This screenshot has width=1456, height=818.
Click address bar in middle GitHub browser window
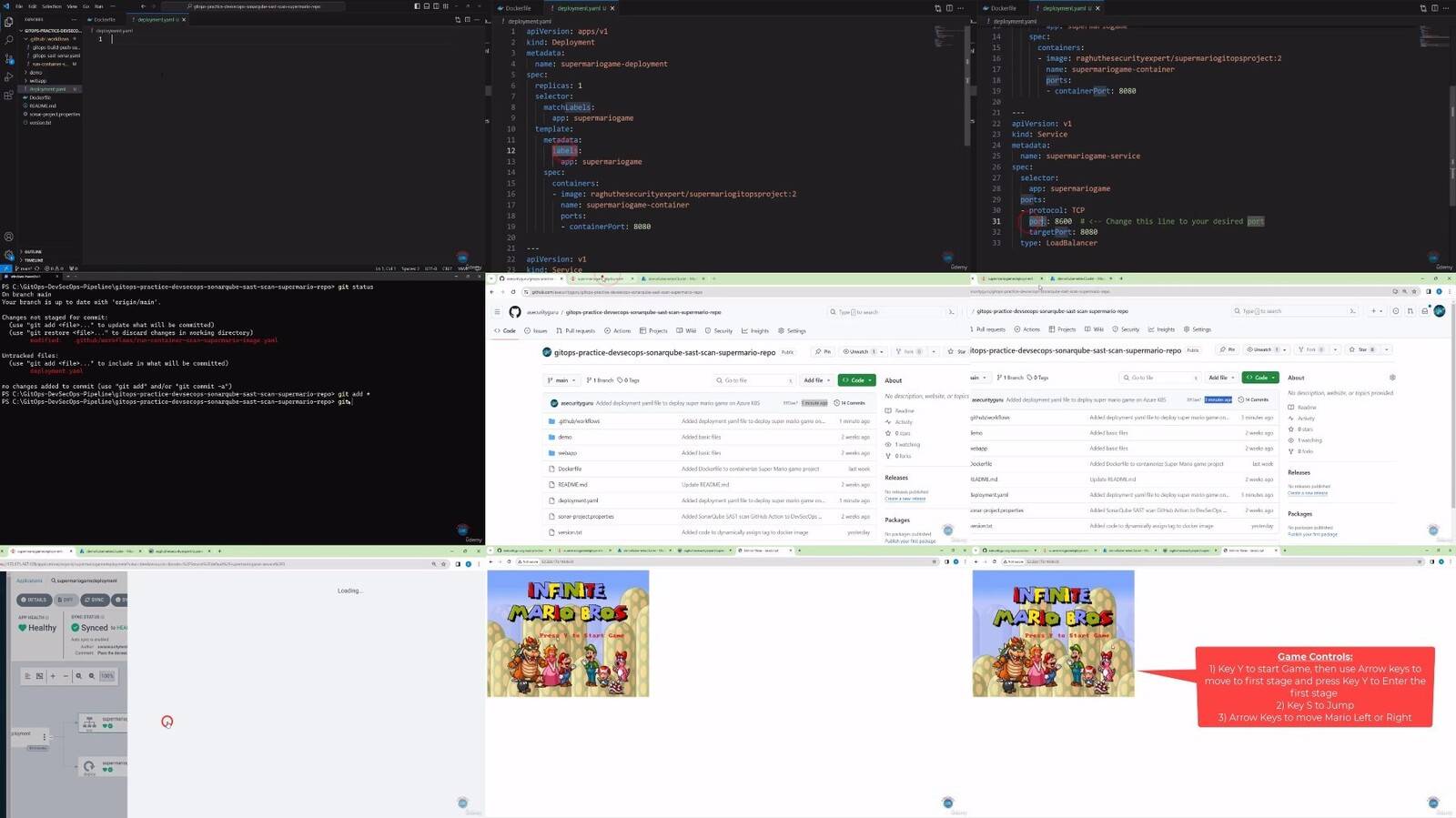[747, 292]
